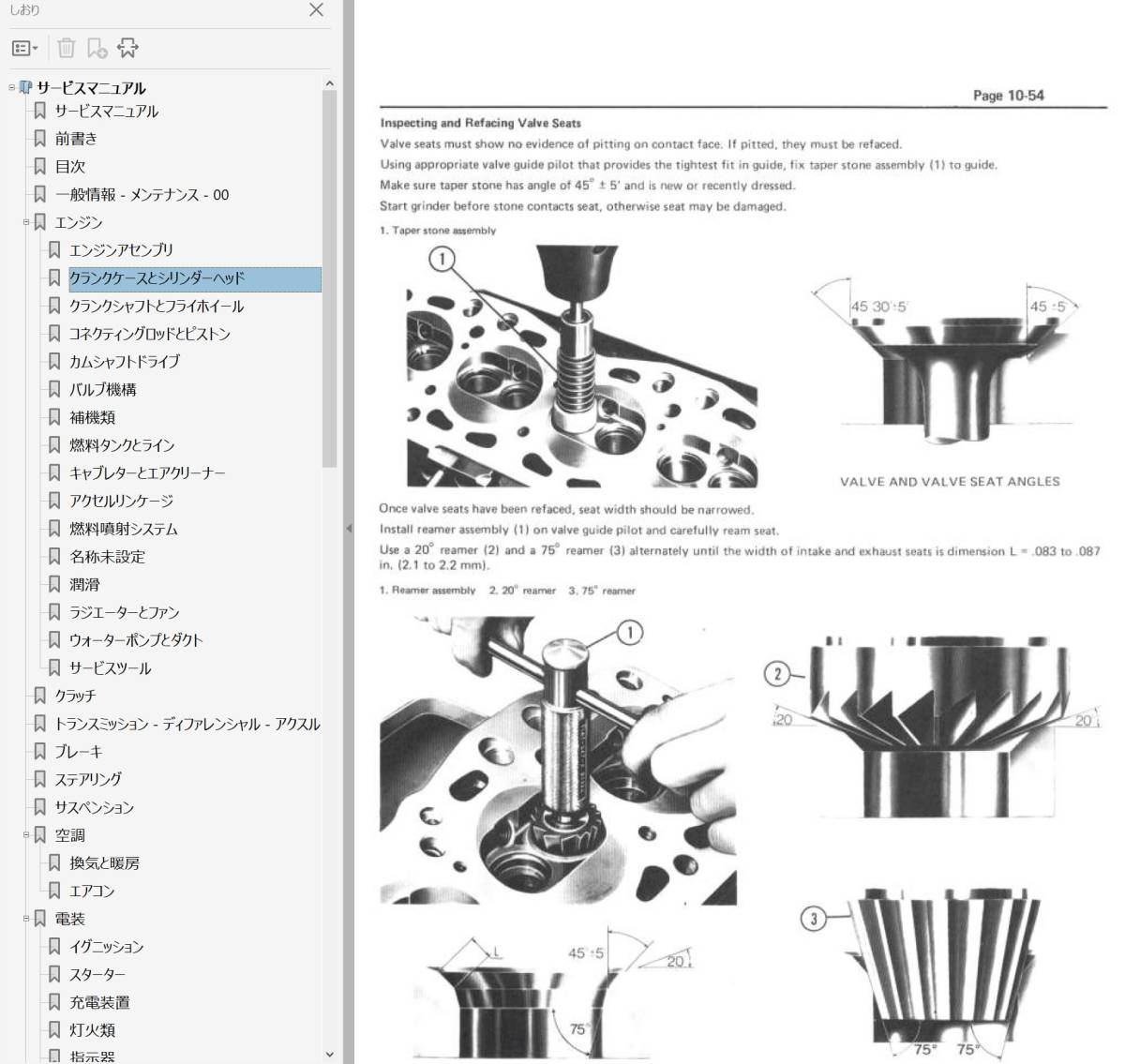Select the 名称未設定 bookmark
The image size is (1125, 1064).
tap(107, 557)
